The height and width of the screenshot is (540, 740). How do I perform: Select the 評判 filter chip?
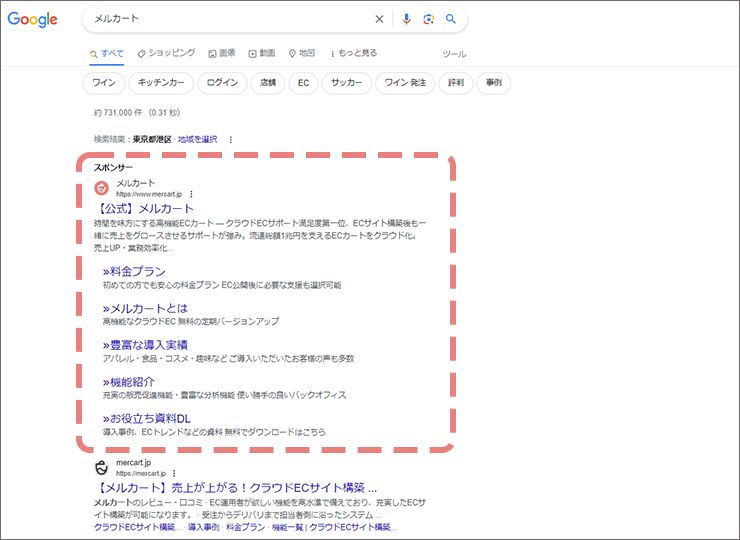456,83
